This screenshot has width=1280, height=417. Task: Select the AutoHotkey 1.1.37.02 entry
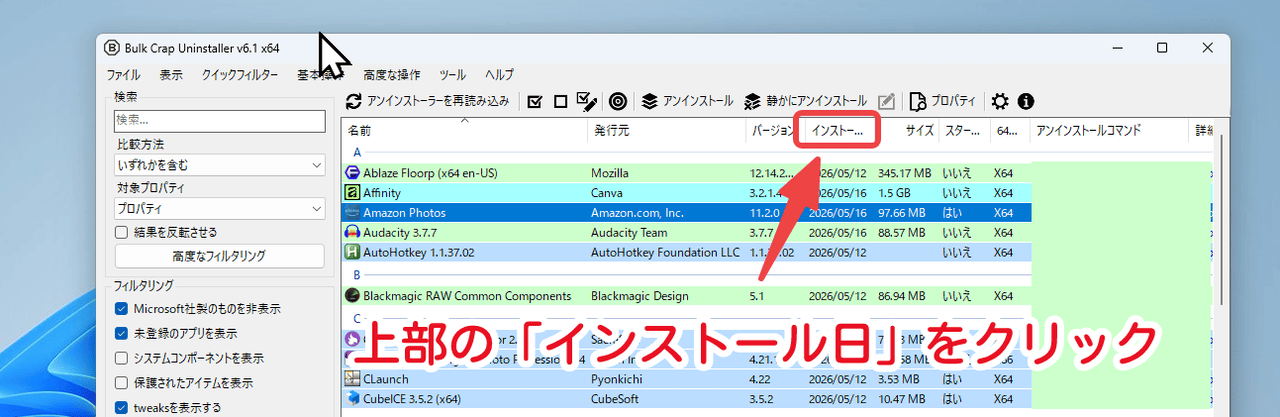(418, 253)
